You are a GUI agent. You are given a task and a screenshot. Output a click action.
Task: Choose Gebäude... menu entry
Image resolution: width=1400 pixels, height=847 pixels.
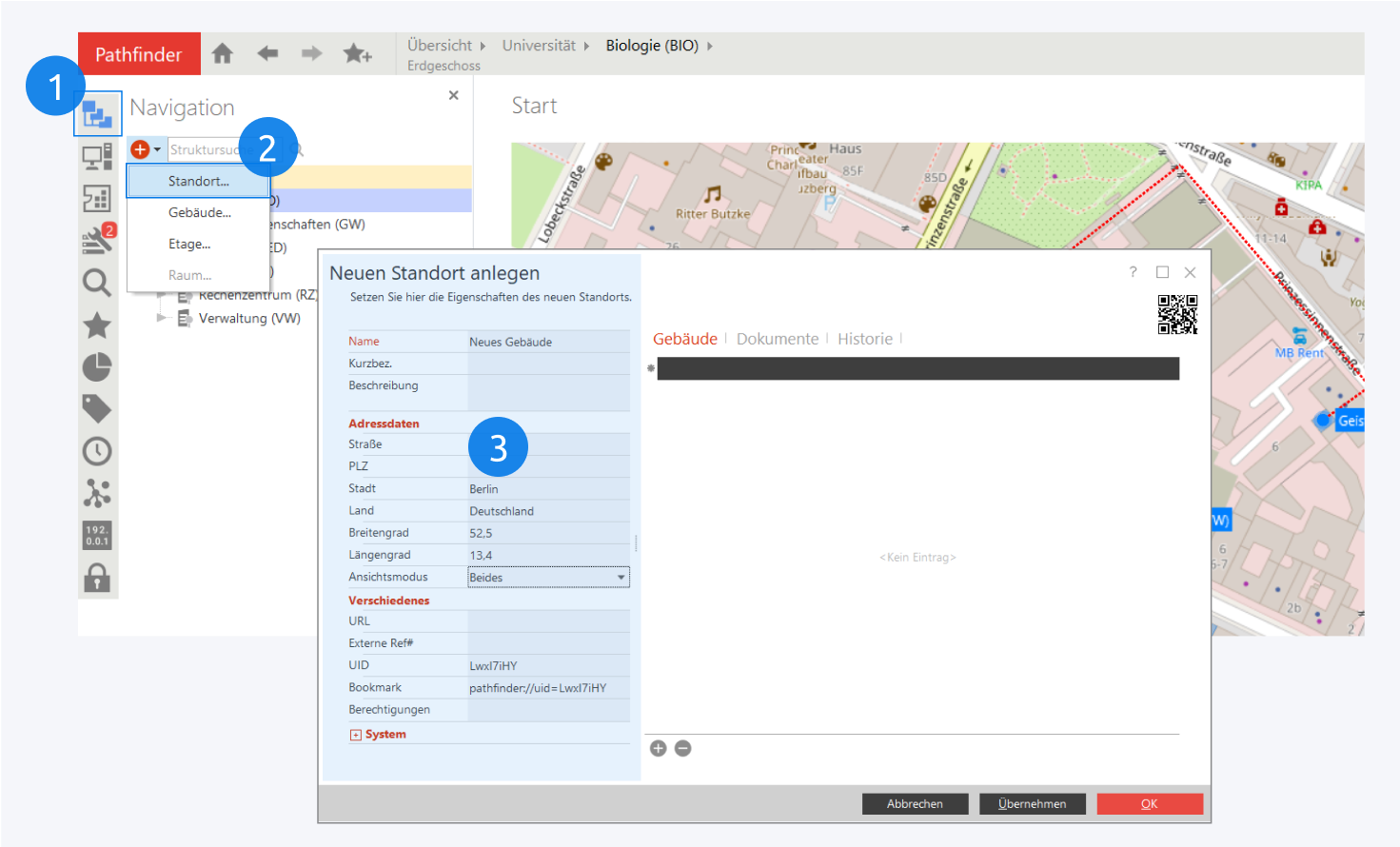200,213
